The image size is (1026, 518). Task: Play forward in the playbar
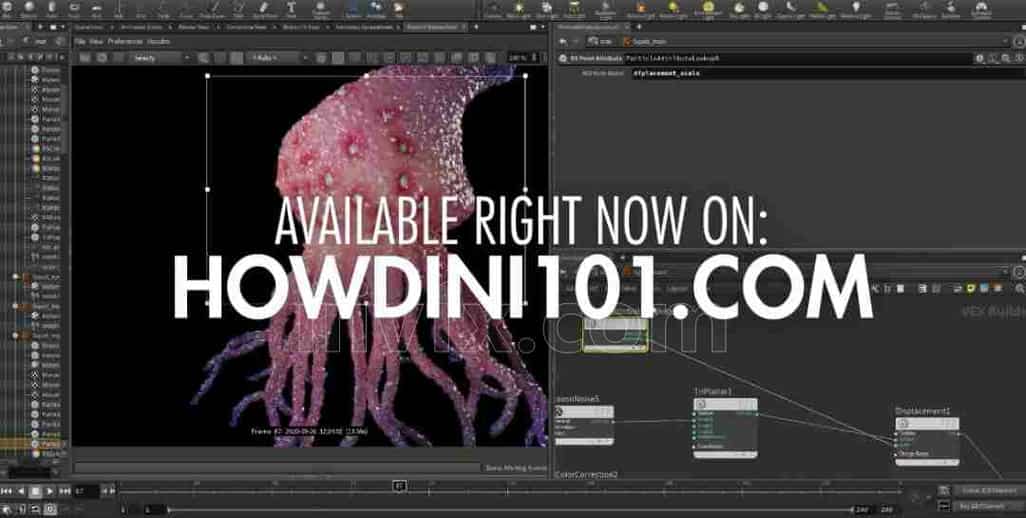pyautogui.click(x=50, y=491)
